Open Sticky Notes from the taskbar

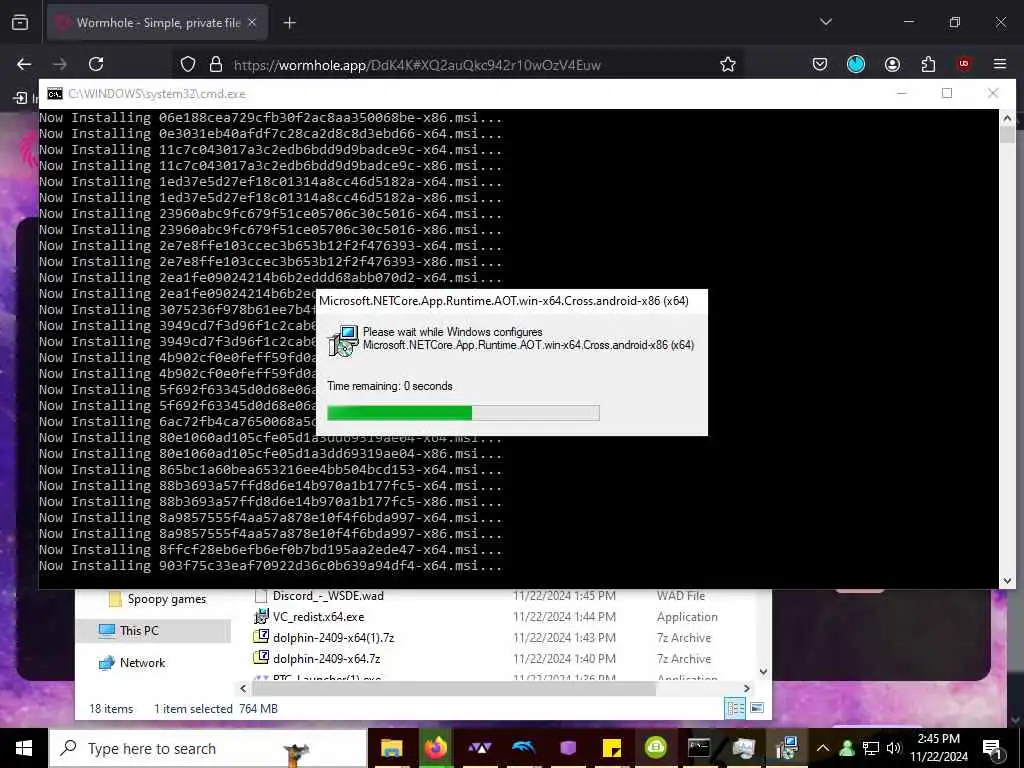coord(611,748)
